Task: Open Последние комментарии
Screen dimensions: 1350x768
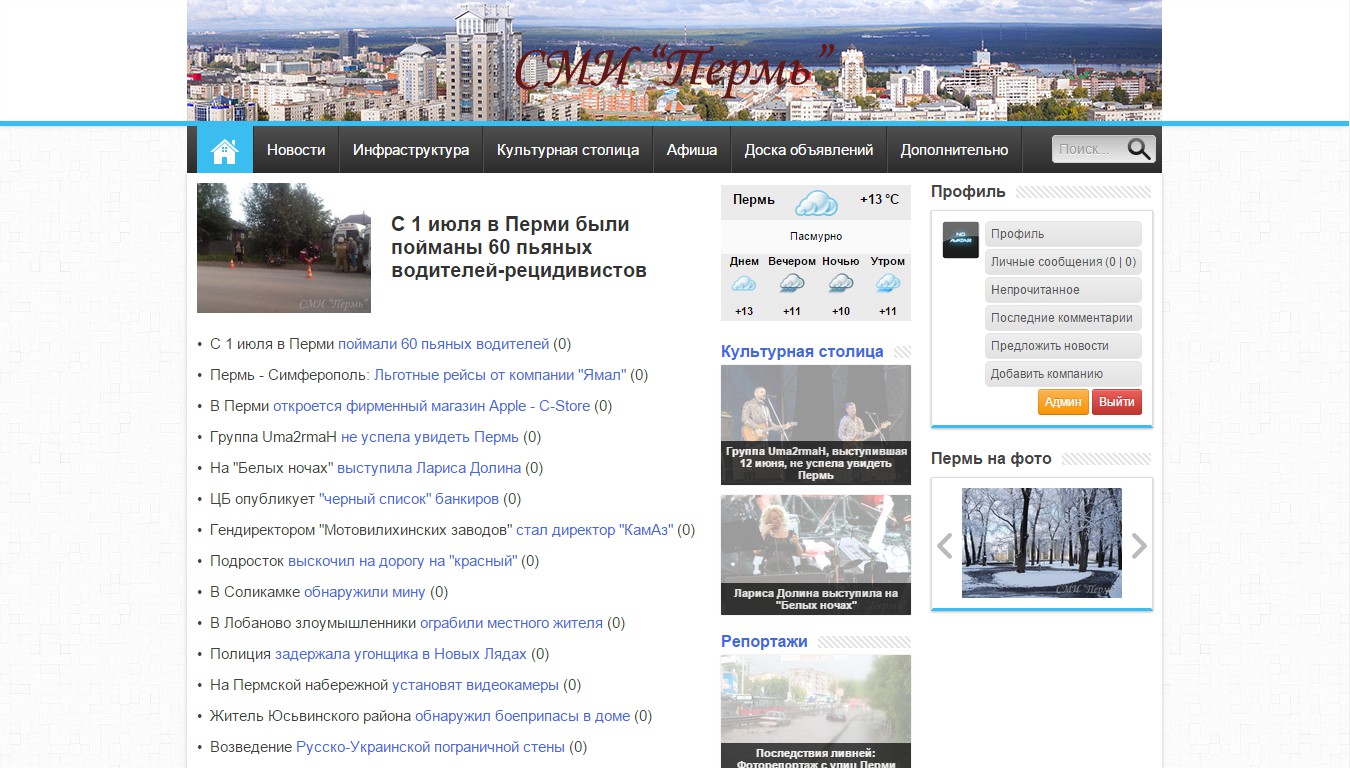Action: point(1063,318)
